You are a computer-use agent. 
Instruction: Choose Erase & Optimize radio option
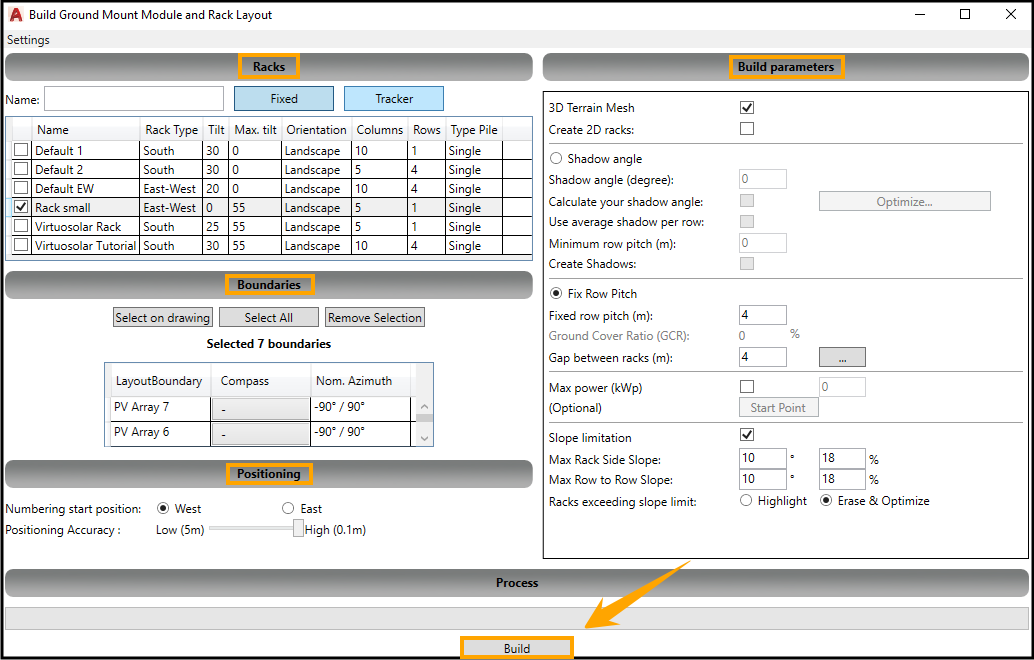[x=826, y=500]
